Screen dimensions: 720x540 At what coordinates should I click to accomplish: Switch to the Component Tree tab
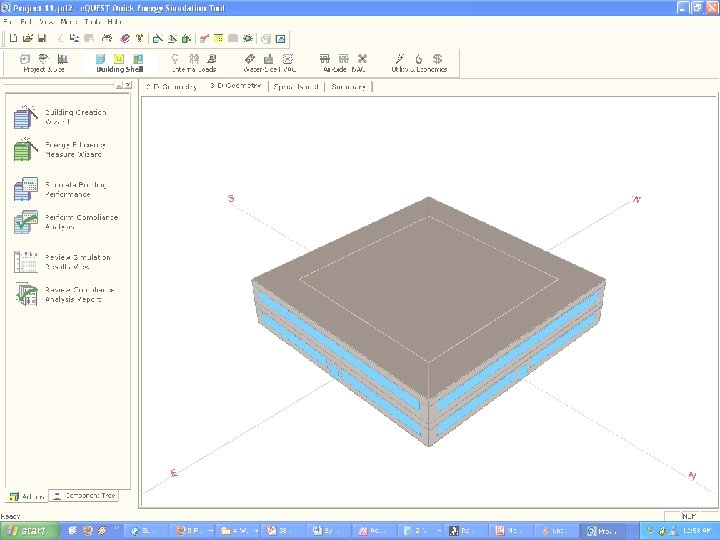[85, 496]
